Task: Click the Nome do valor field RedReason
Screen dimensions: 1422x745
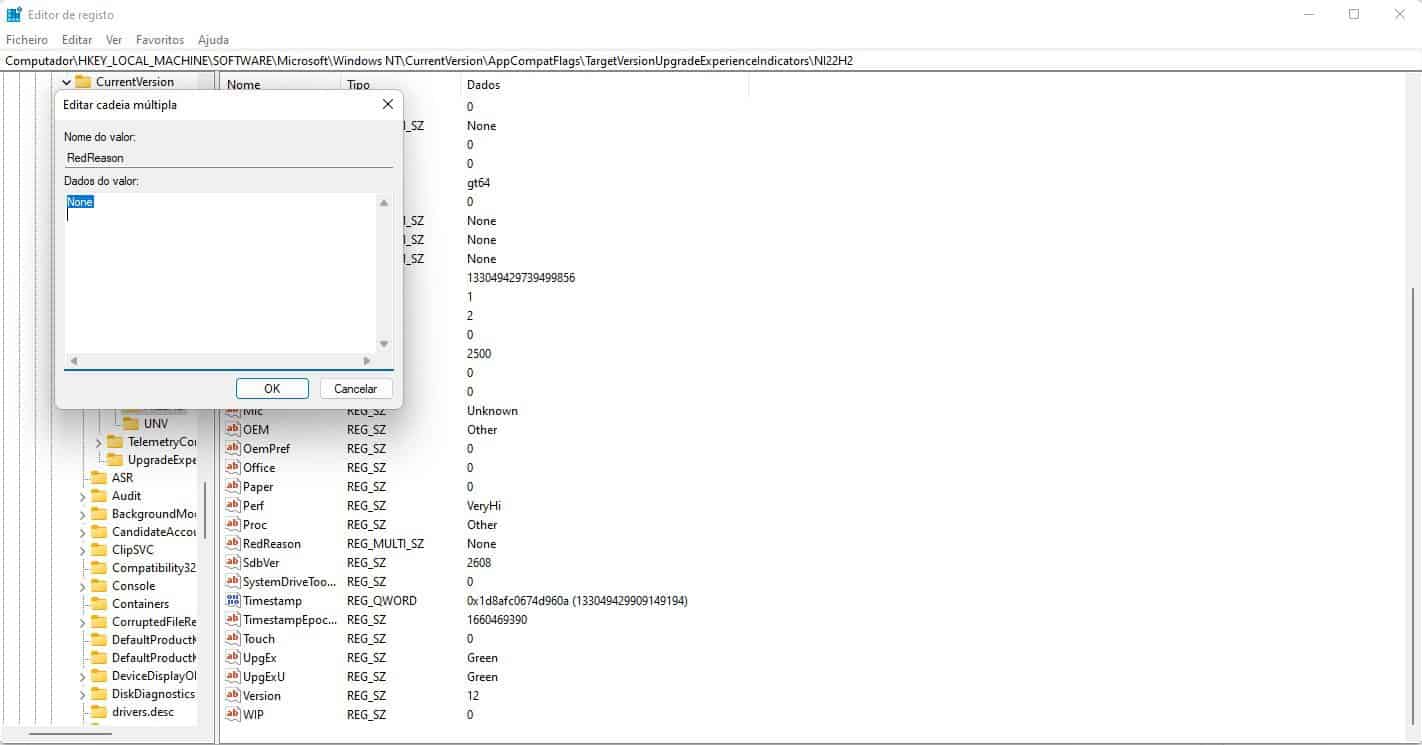Action: point(228,157)
